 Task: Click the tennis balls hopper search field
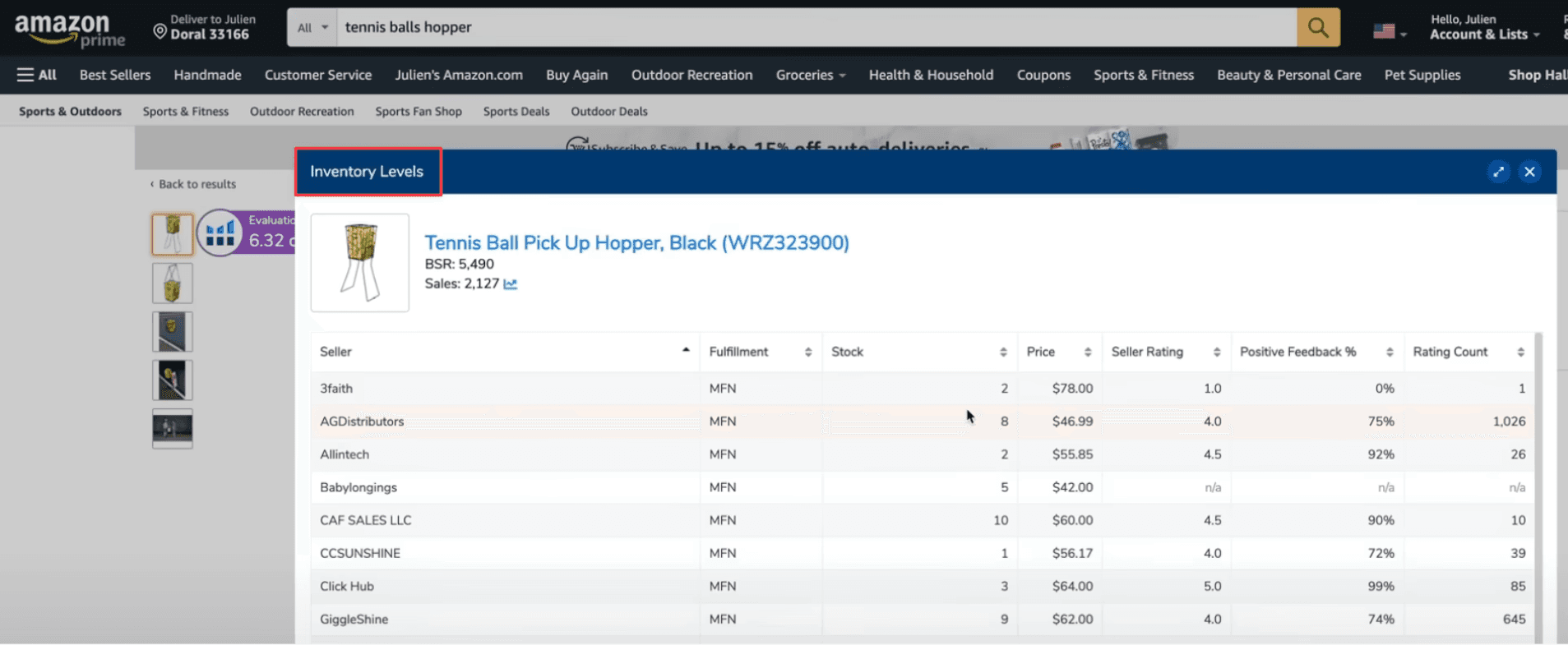tap(817, 27)
